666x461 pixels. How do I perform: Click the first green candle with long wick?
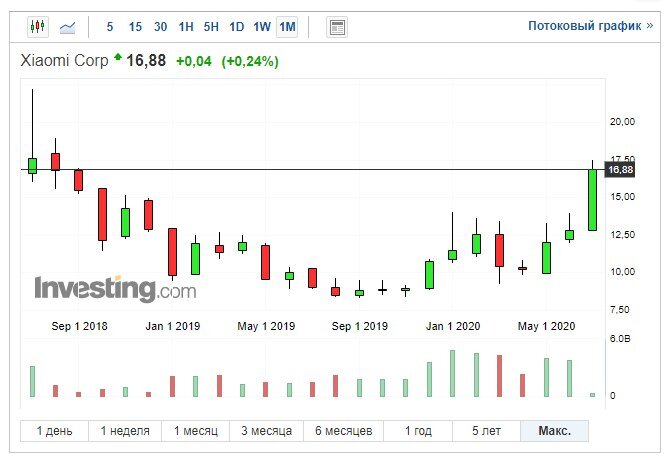tap(32, 166)
